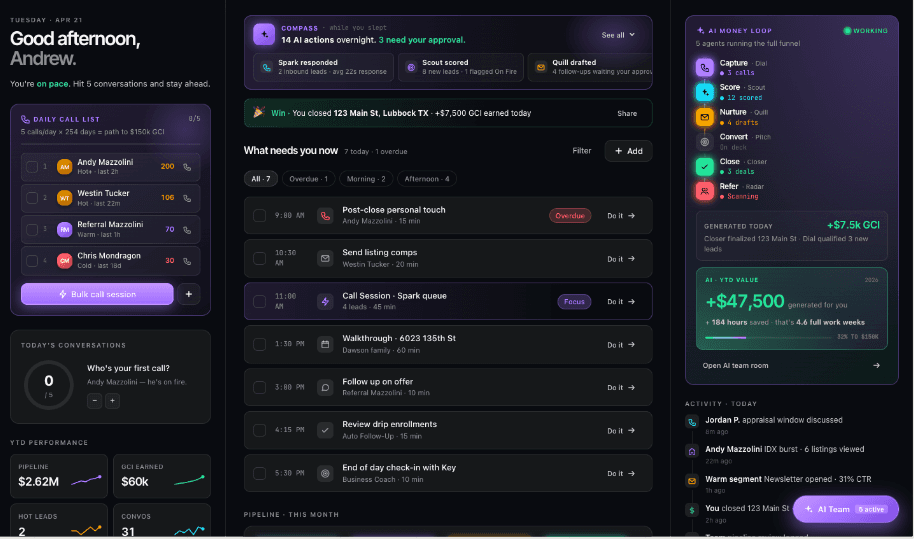
Task: Check off Post-close personal touch task
Action: click(x=259, y=216)
